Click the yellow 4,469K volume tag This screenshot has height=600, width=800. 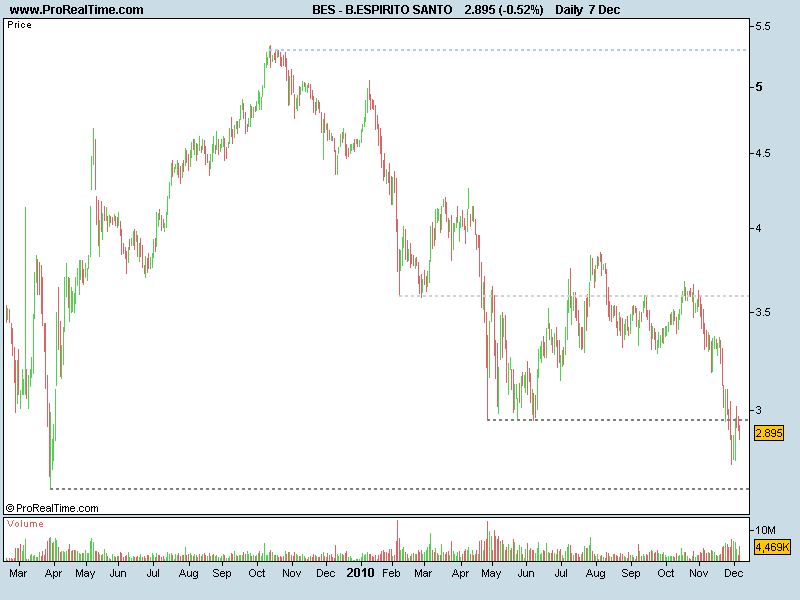(771, 547)
